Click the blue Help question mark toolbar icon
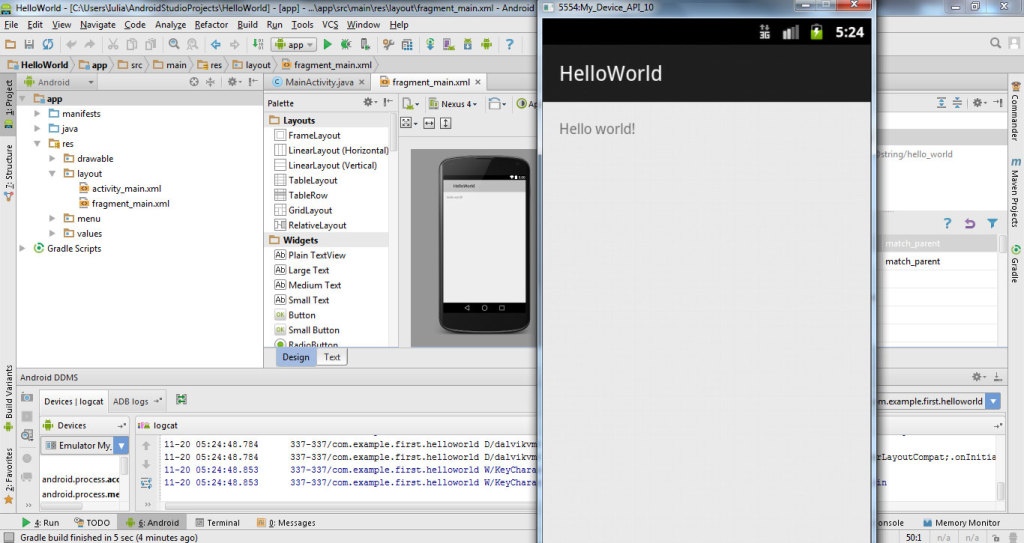 click(x=509, y=44)
